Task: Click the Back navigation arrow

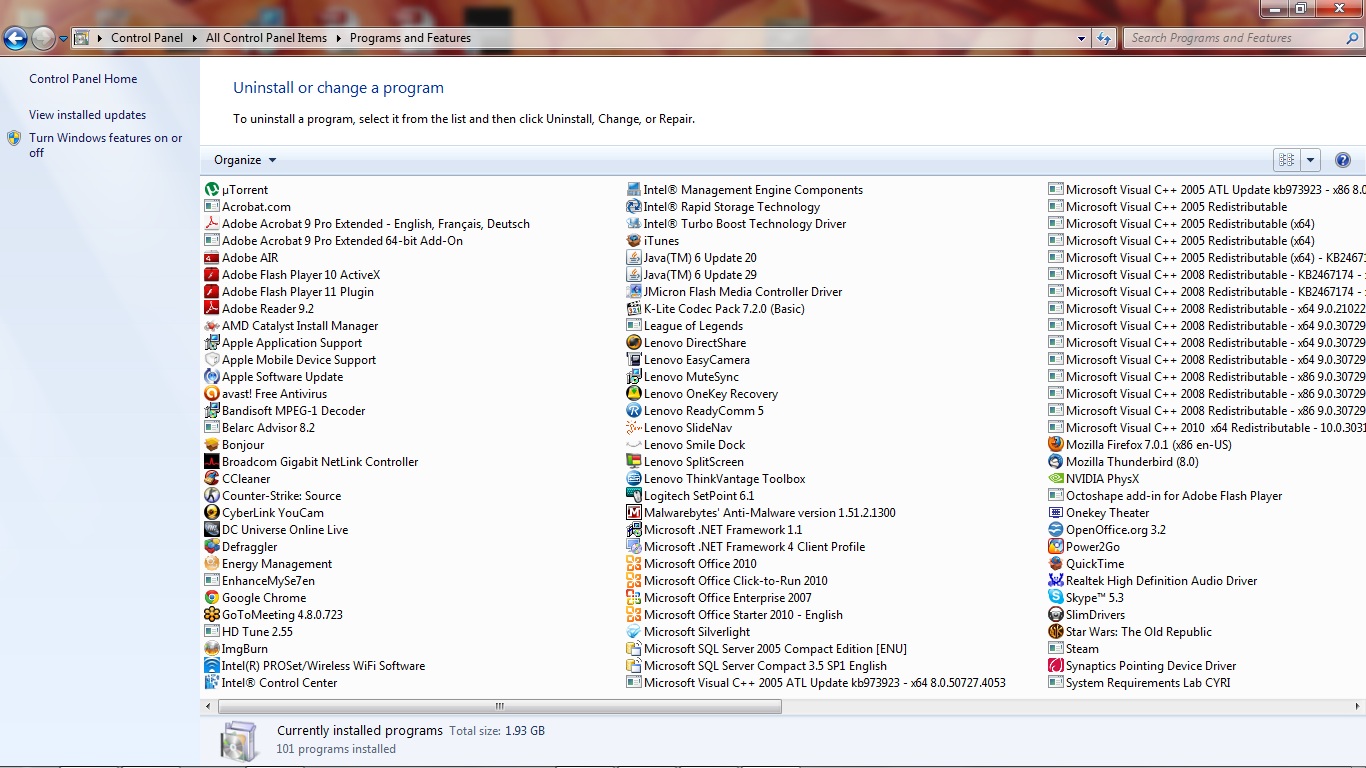Action: click(x=15, y=39)
